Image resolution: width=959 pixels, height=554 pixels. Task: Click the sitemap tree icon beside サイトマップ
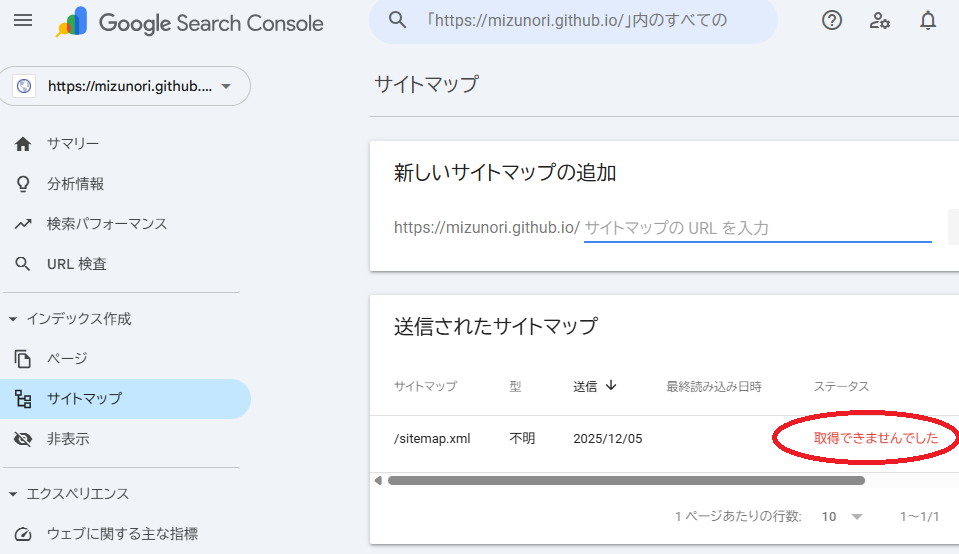point(23,399)
